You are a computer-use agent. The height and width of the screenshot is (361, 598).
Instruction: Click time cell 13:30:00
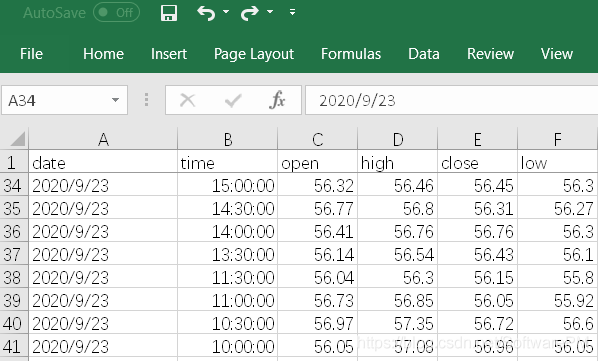tap(228, 254)
